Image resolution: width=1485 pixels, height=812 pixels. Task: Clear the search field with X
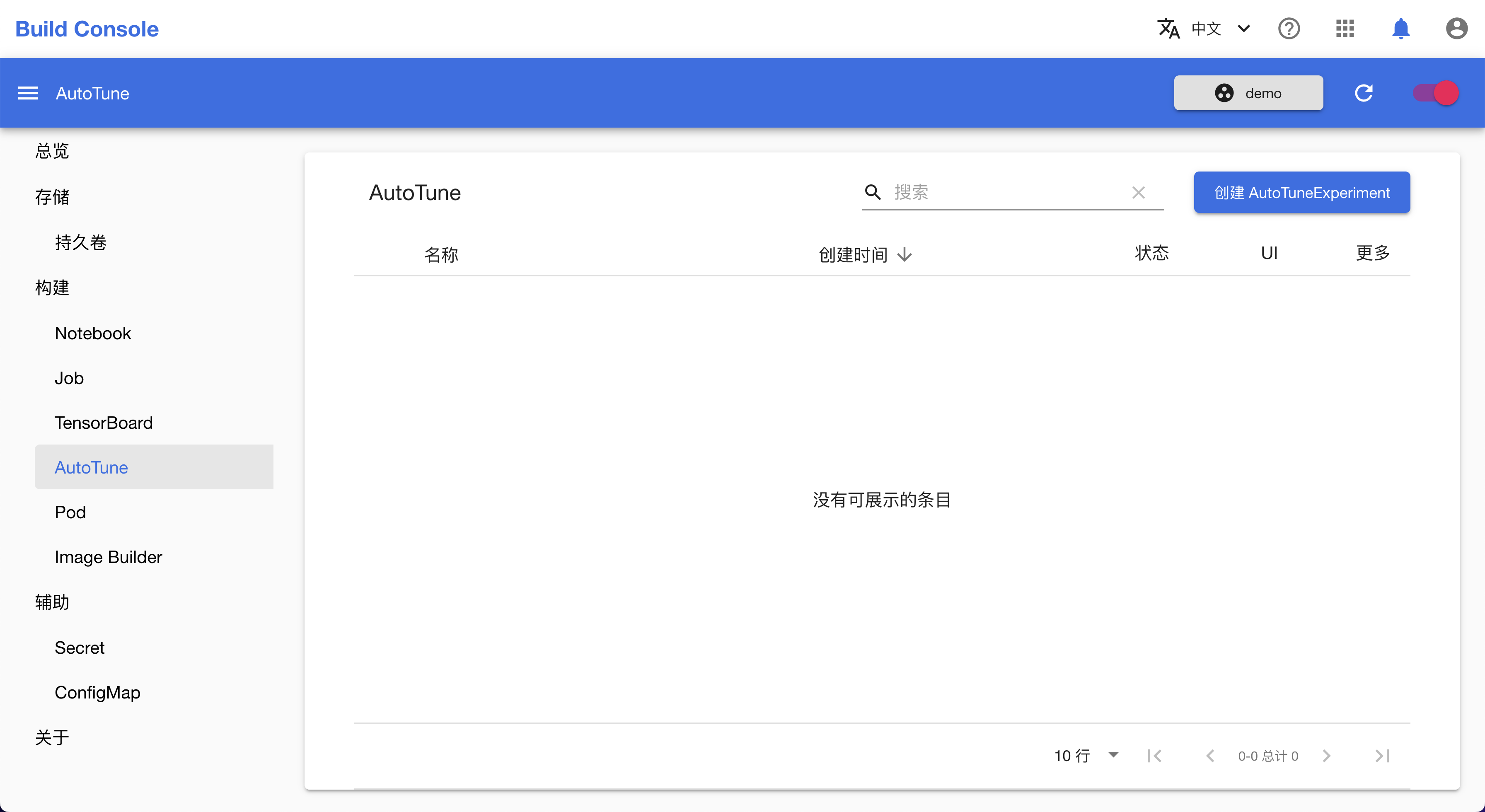pos(1138,192)
